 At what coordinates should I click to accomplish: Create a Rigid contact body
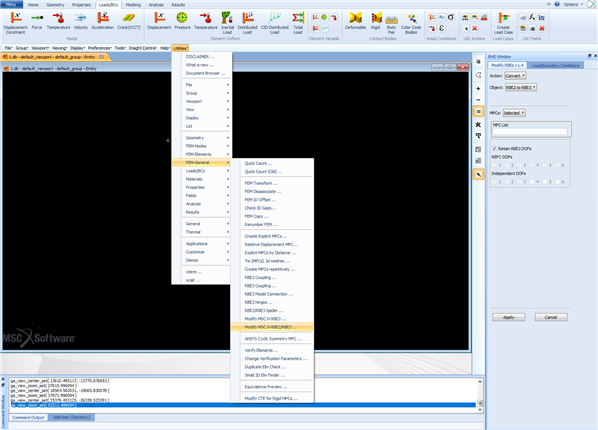click(376, 21)
